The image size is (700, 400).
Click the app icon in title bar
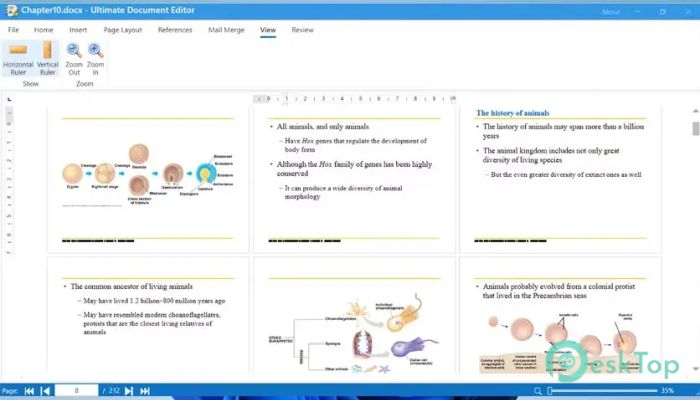click(11, 10)
